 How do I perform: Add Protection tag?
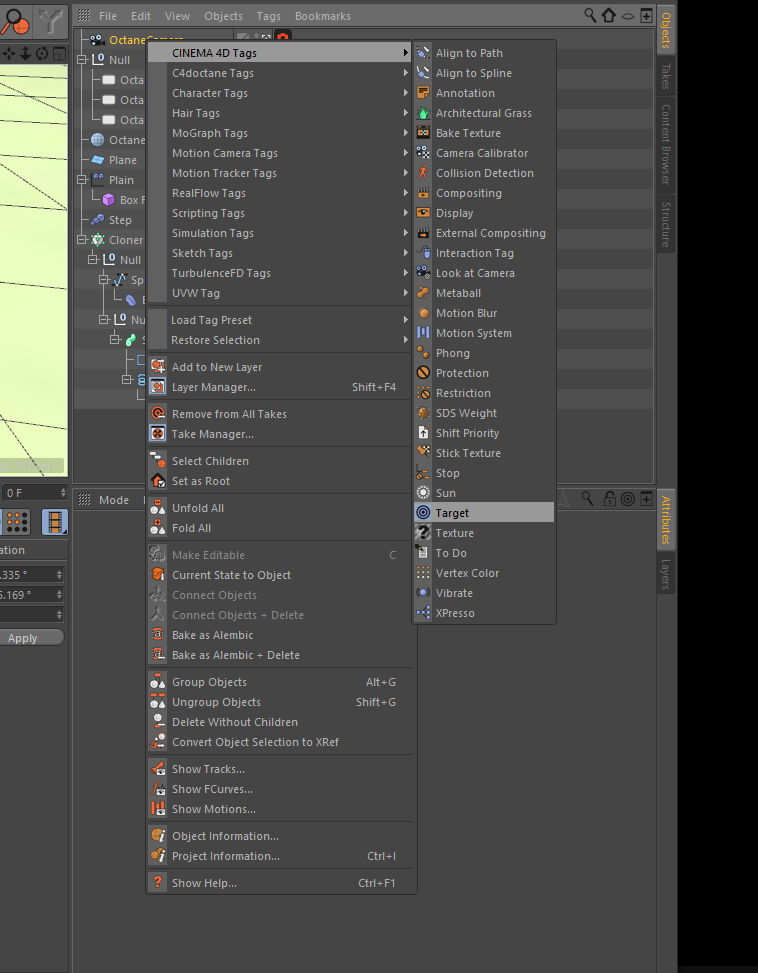(x=484, y=373)
